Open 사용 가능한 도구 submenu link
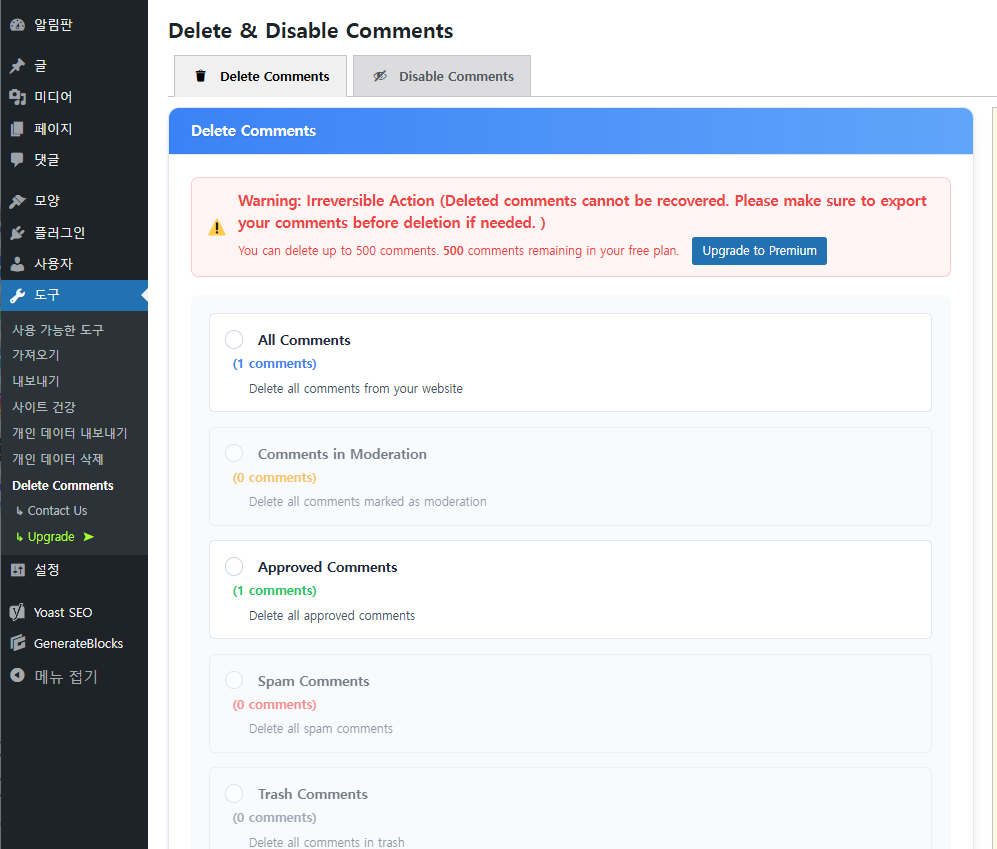Viewport: 997px width, 849px height. [x=58, y=329]
